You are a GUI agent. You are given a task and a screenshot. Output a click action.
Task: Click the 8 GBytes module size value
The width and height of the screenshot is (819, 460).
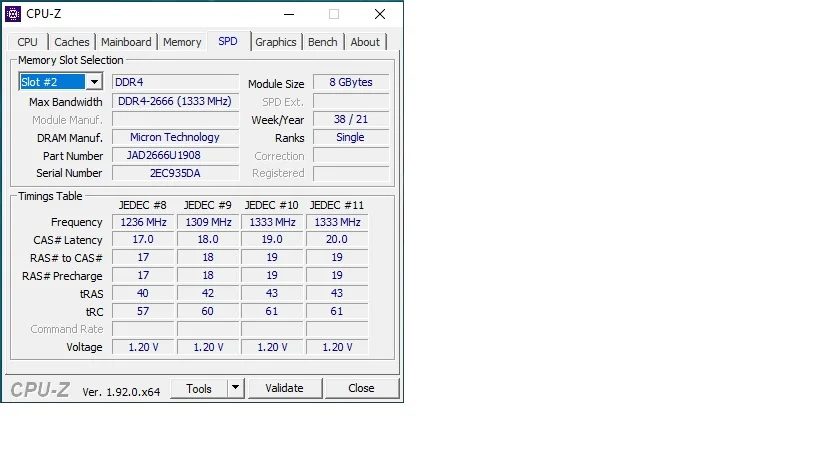[x=351, y=82]
